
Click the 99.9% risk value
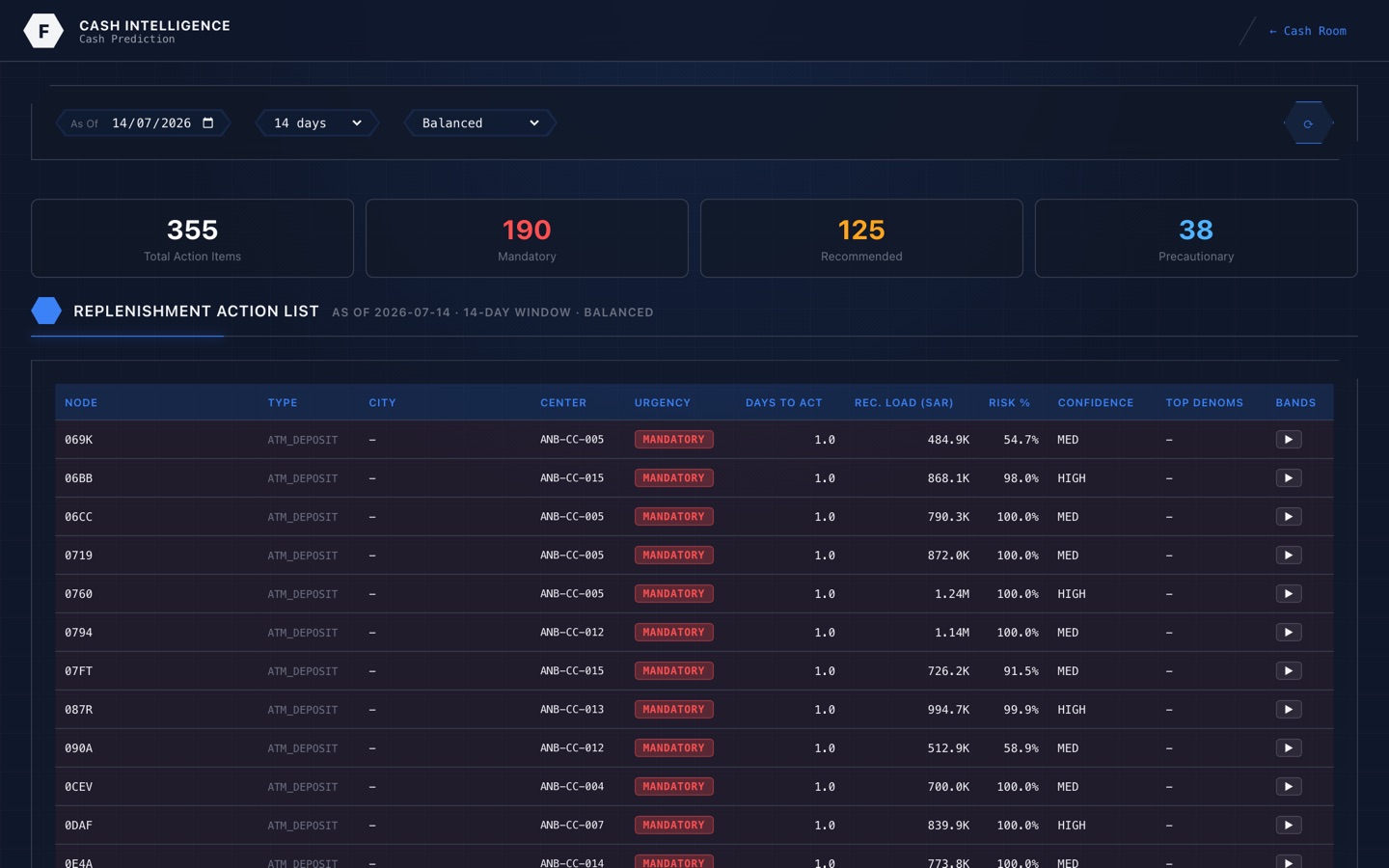point(1021,710)
